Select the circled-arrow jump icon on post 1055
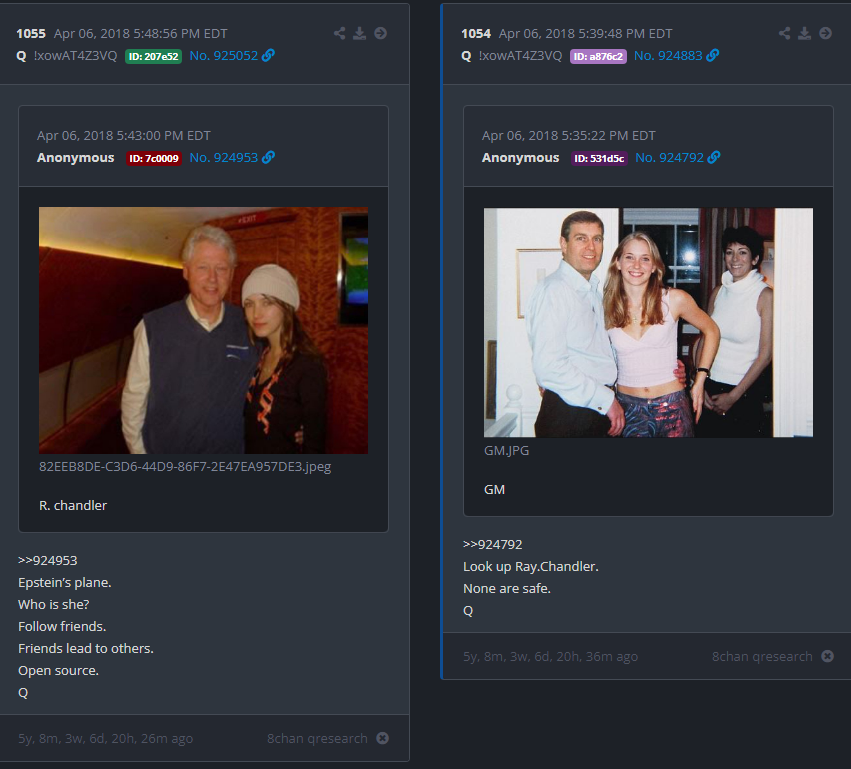Image resolution: width=851 pixels, height=769 pixels. [381, 32]
